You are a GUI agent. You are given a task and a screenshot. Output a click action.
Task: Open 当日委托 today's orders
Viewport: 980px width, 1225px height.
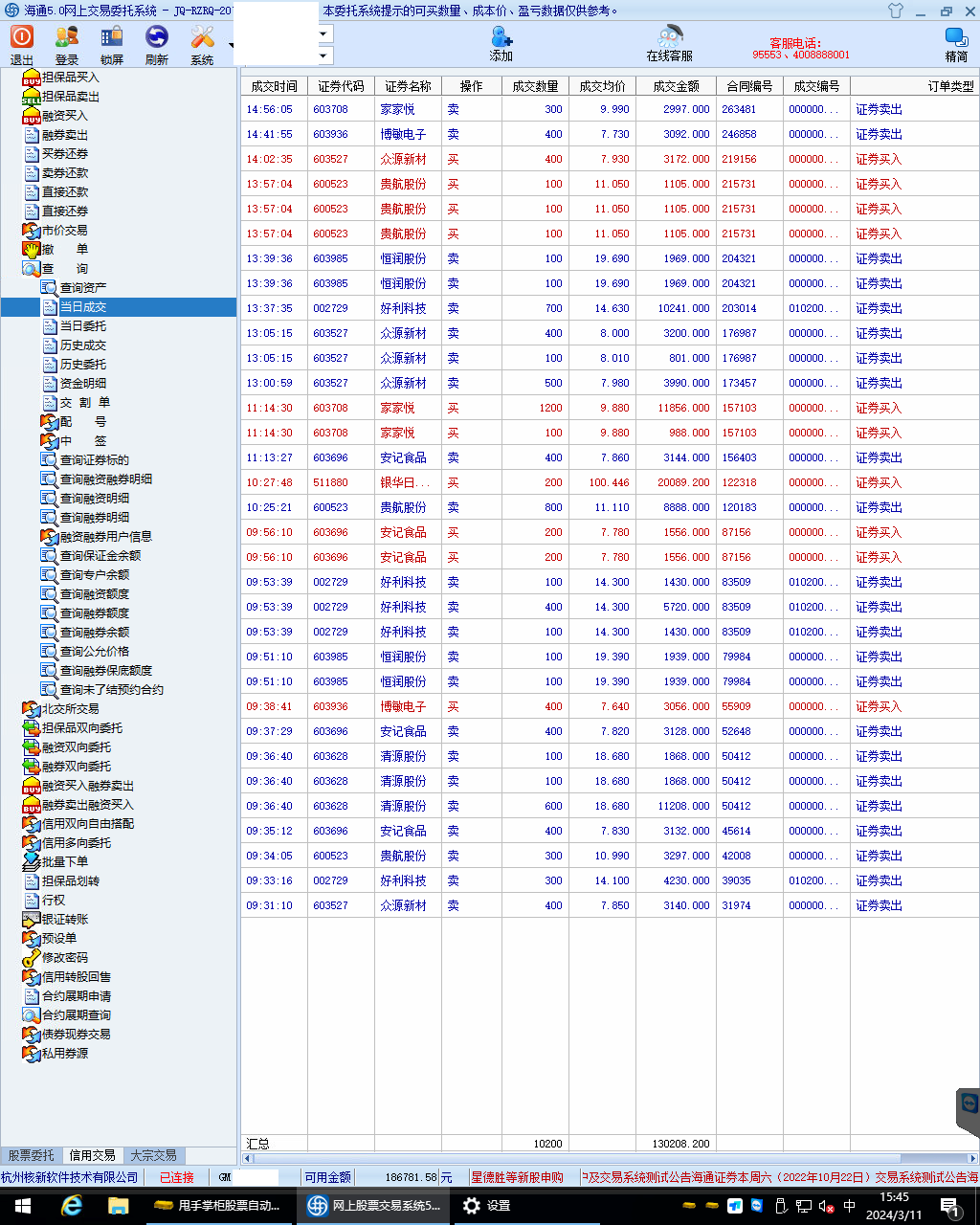click(83, 325)
